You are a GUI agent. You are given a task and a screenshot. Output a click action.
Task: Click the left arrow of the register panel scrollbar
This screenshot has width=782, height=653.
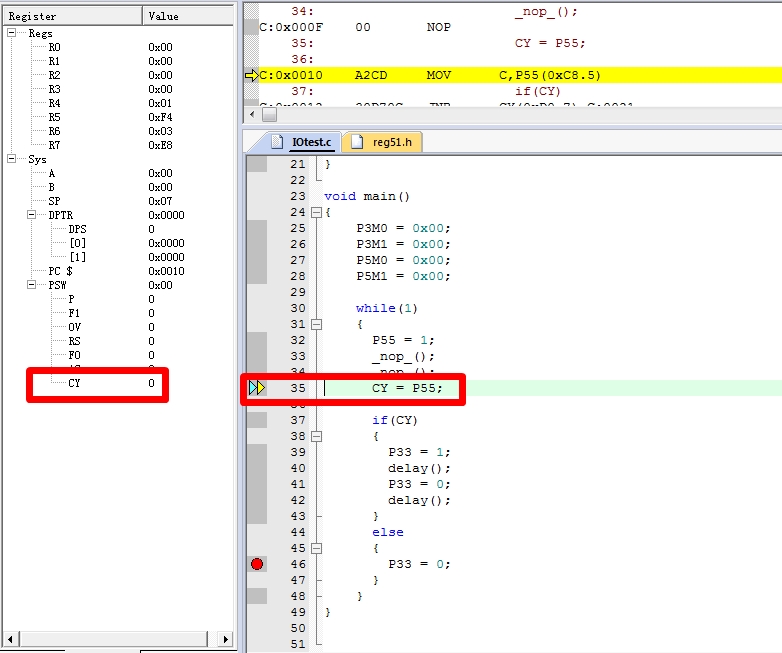coord(10,639)
